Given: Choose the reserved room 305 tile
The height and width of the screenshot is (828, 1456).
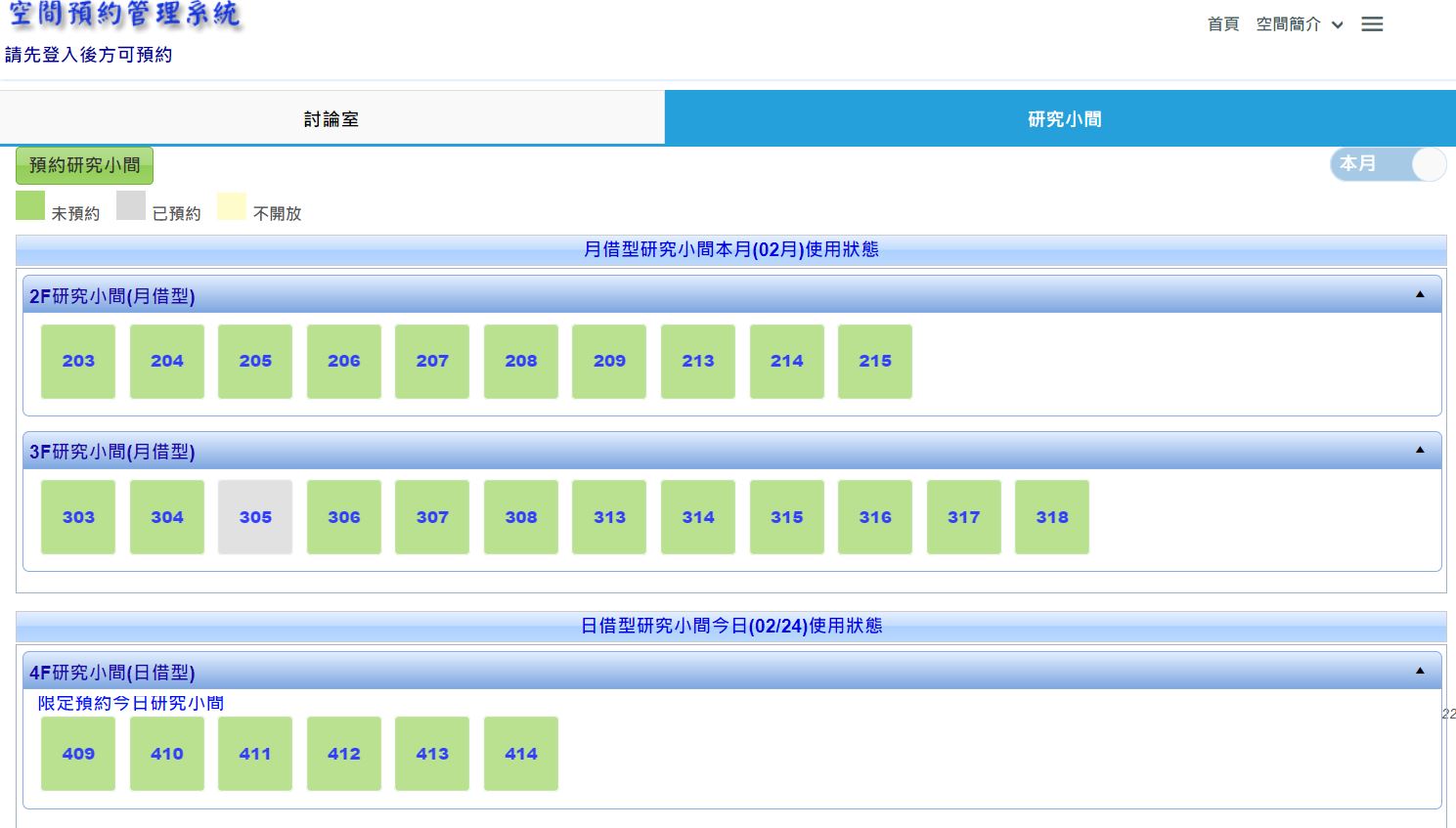Looking at the screenshot, I should [x=255, y=517].
